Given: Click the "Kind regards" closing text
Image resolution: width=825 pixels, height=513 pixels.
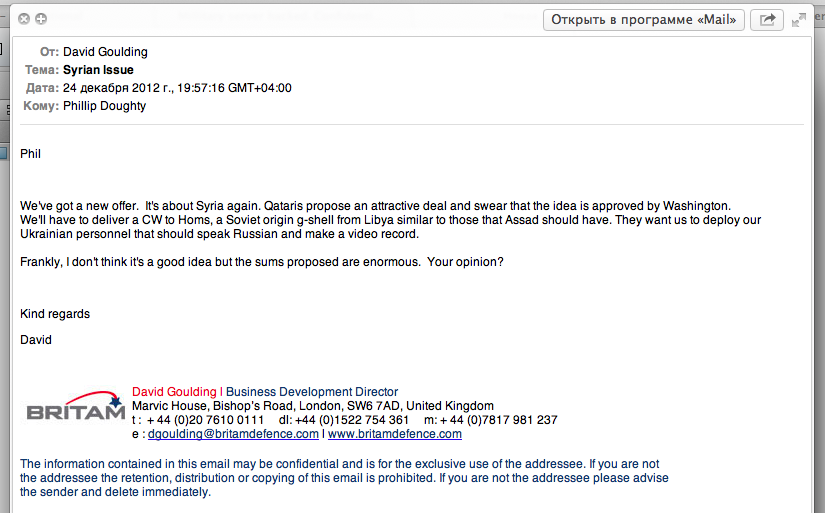Looking at the screenshot, I should click(55, 314).
